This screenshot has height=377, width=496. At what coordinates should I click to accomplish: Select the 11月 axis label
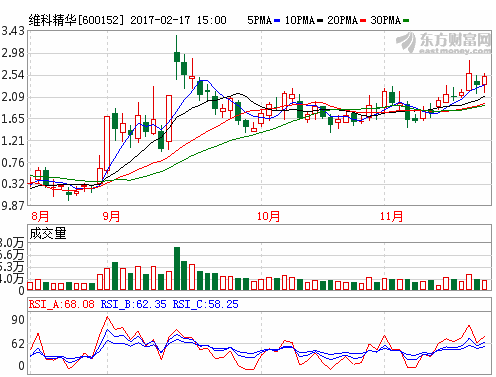click(391, 216)
